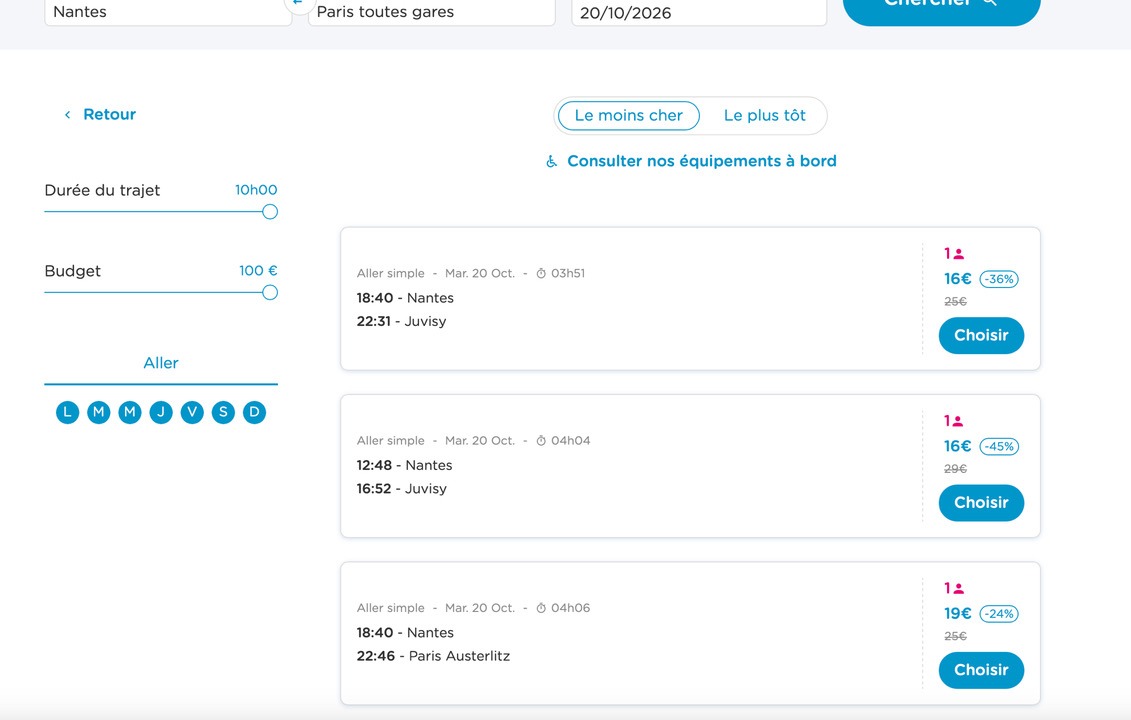This screenshot has height=720, width=1131.
Task: Click the '22:31 - Juvisy' arrival text
Action: (401, 321)
